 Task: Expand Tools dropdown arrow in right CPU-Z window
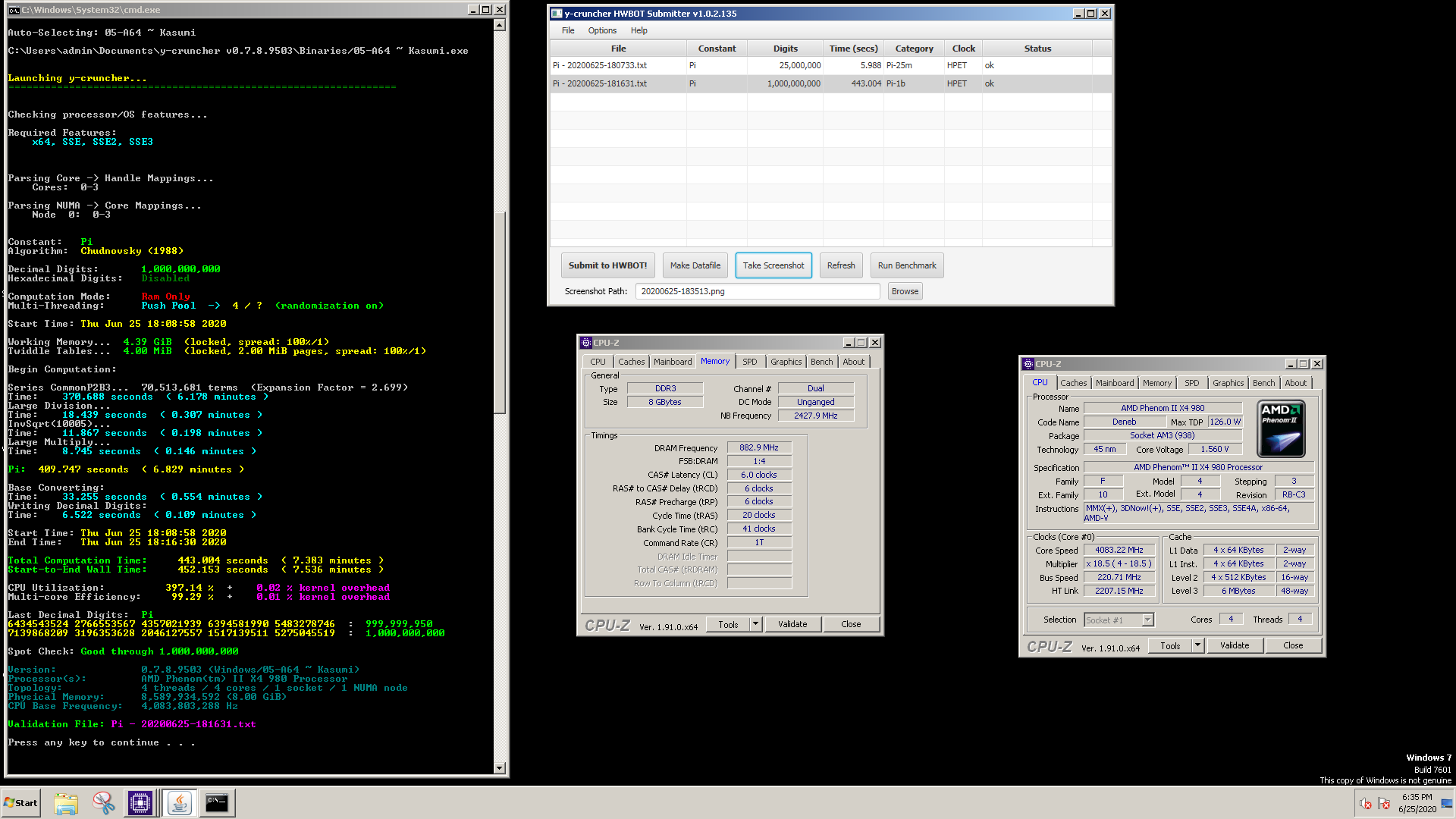tap(1197, 645)
